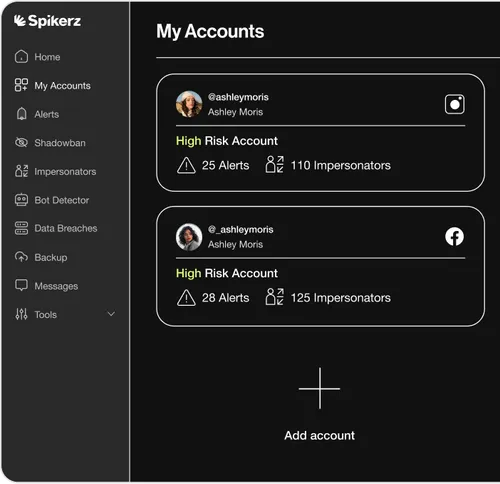The height and width of the screenshot is (484, 500).
Task: Click @_ashleymoris profile photo
Action: [189, 237]
